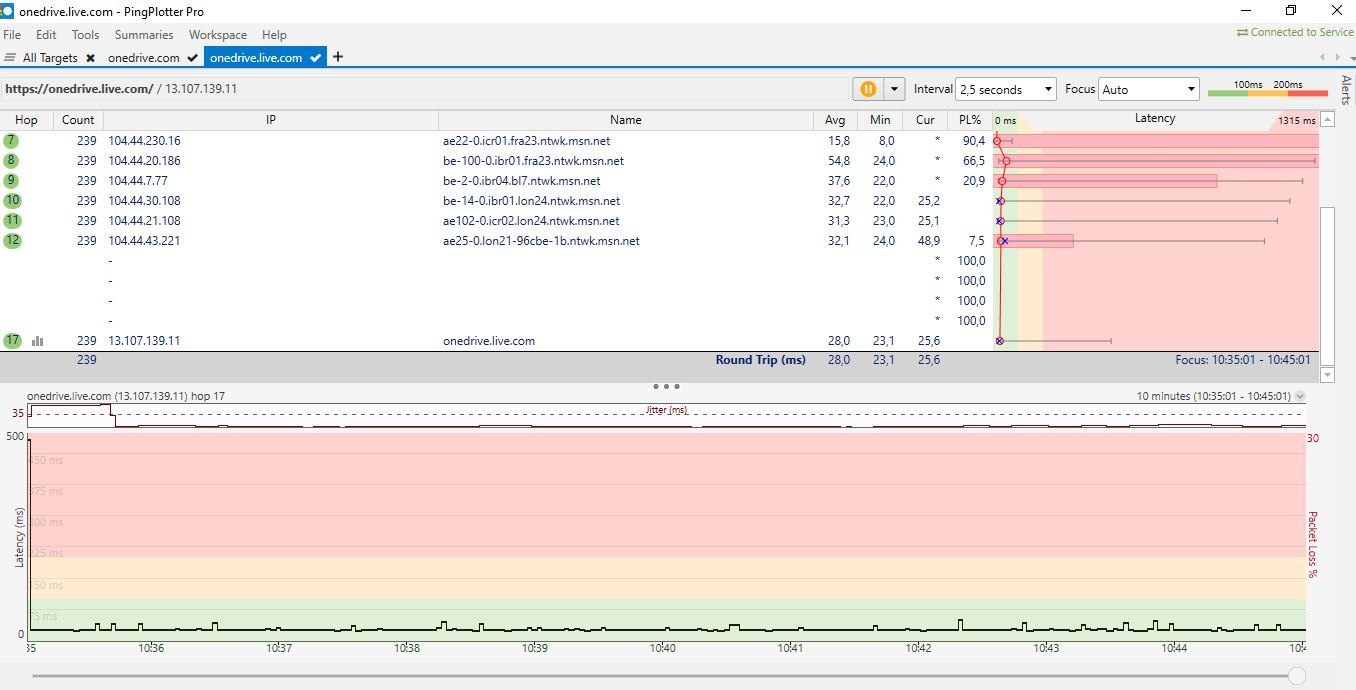Click name be-2-0.ibr04.bl7.ntwk.msn.net
This screenshot has width=1356, height=690.
pos(522,181)
